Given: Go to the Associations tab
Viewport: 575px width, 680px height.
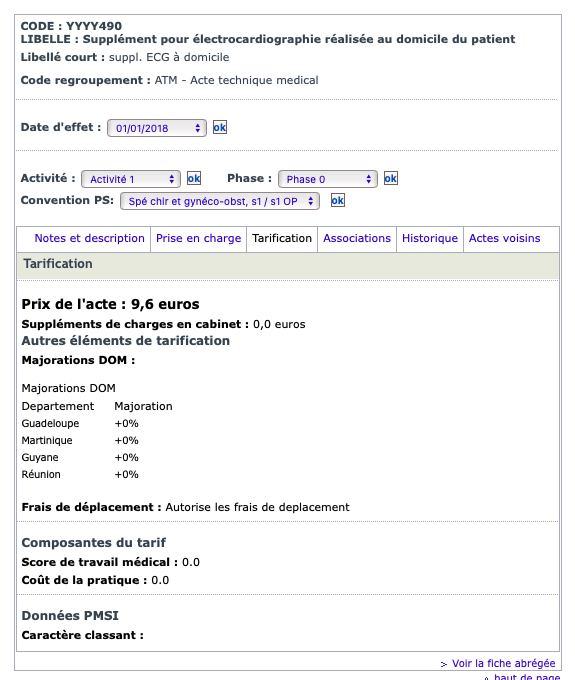Looking at the screenshot, I should click(357, 238).
